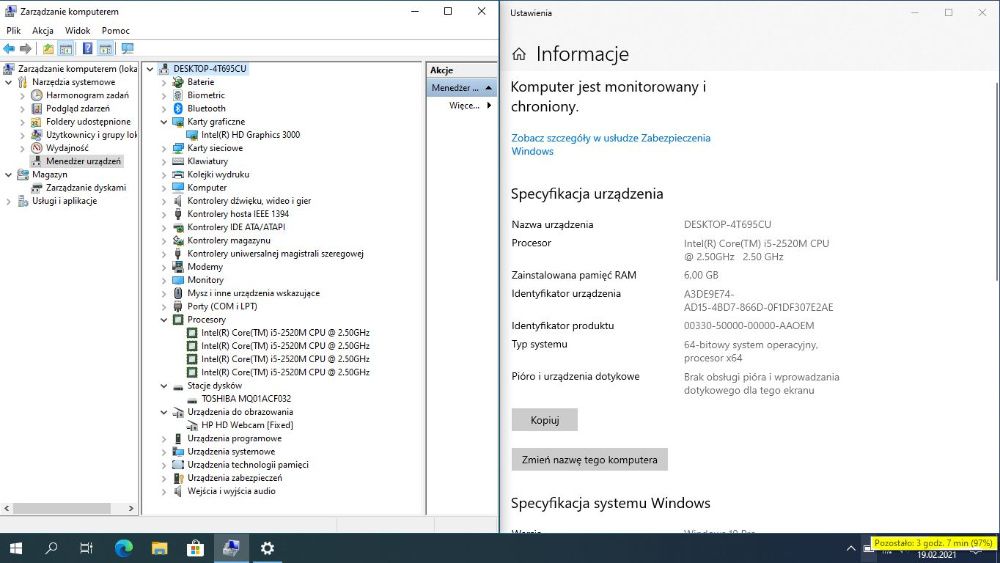Open the Windows Start menu
Screen dimensions: 1000x563
point(16,548)
